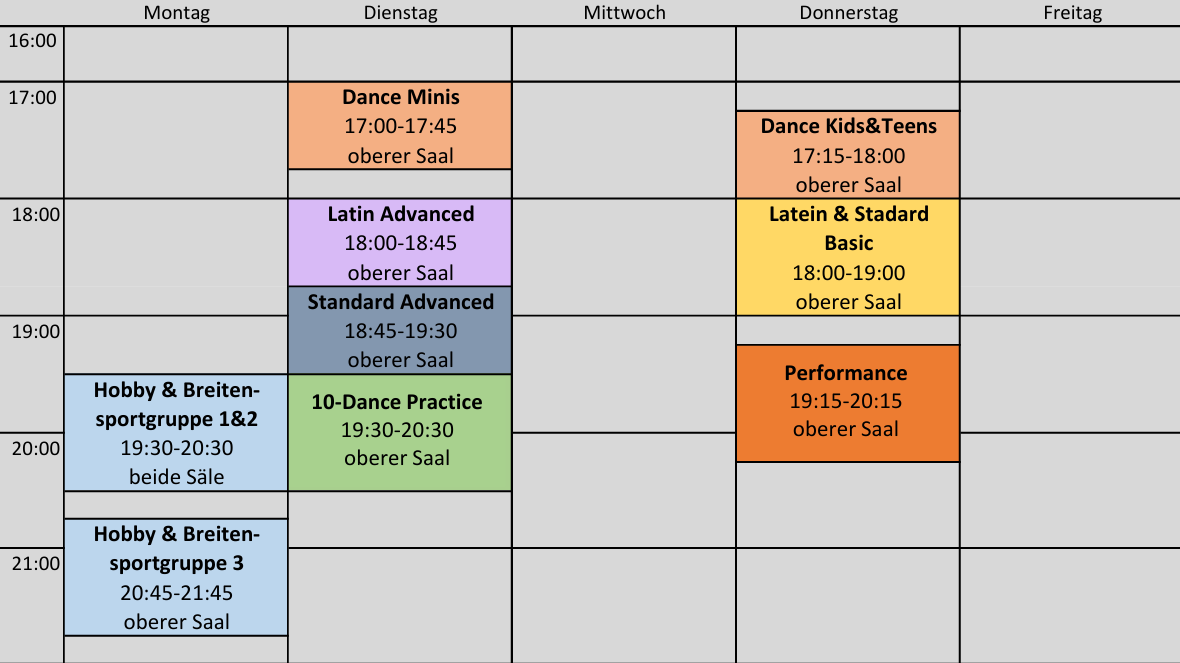Select the 21:00 time label
This screenshot has height=663, width=1180.
[33, 564]
